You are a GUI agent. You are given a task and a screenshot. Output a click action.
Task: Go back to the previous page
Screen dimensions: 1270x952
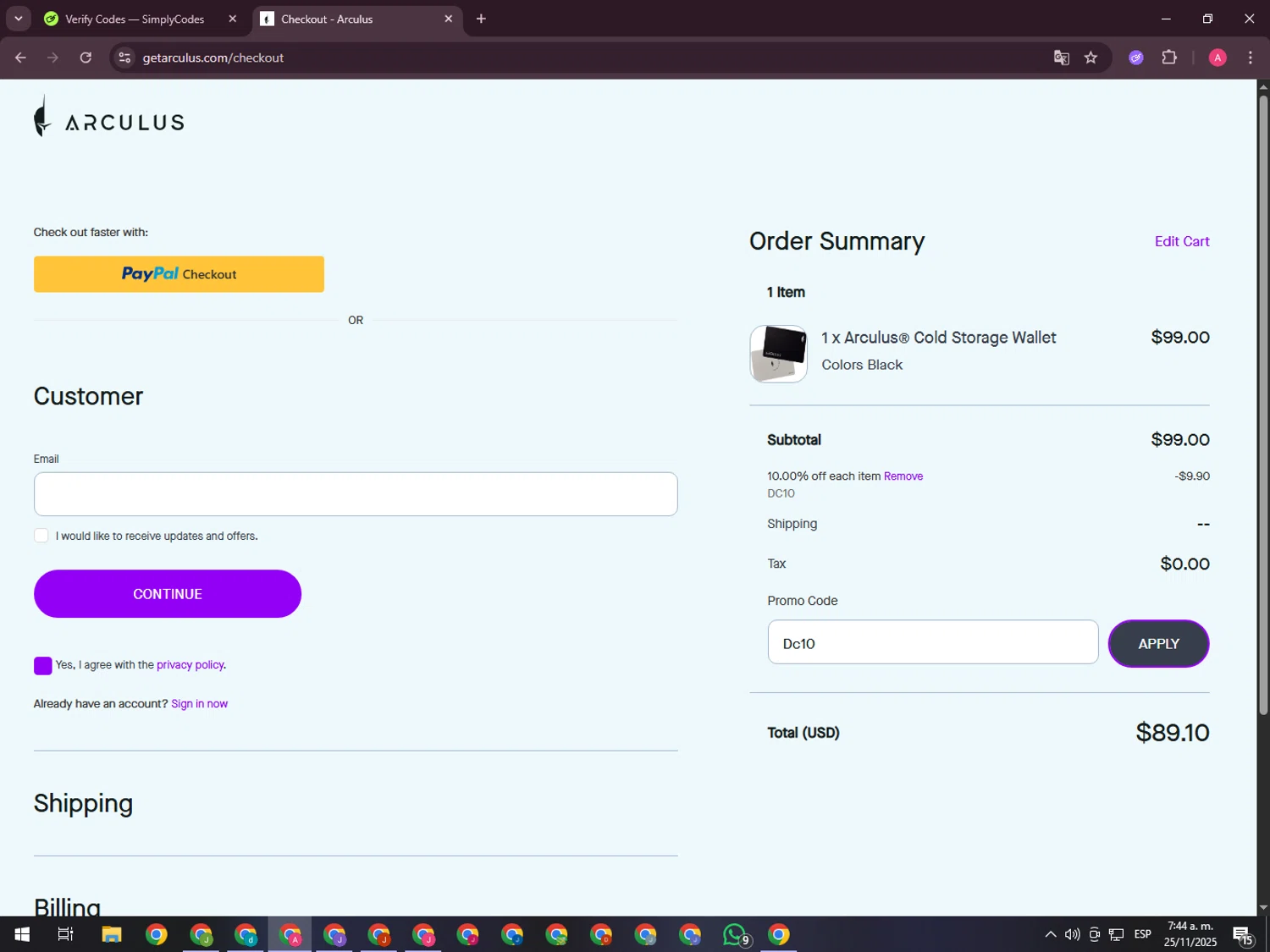point(20,58)
